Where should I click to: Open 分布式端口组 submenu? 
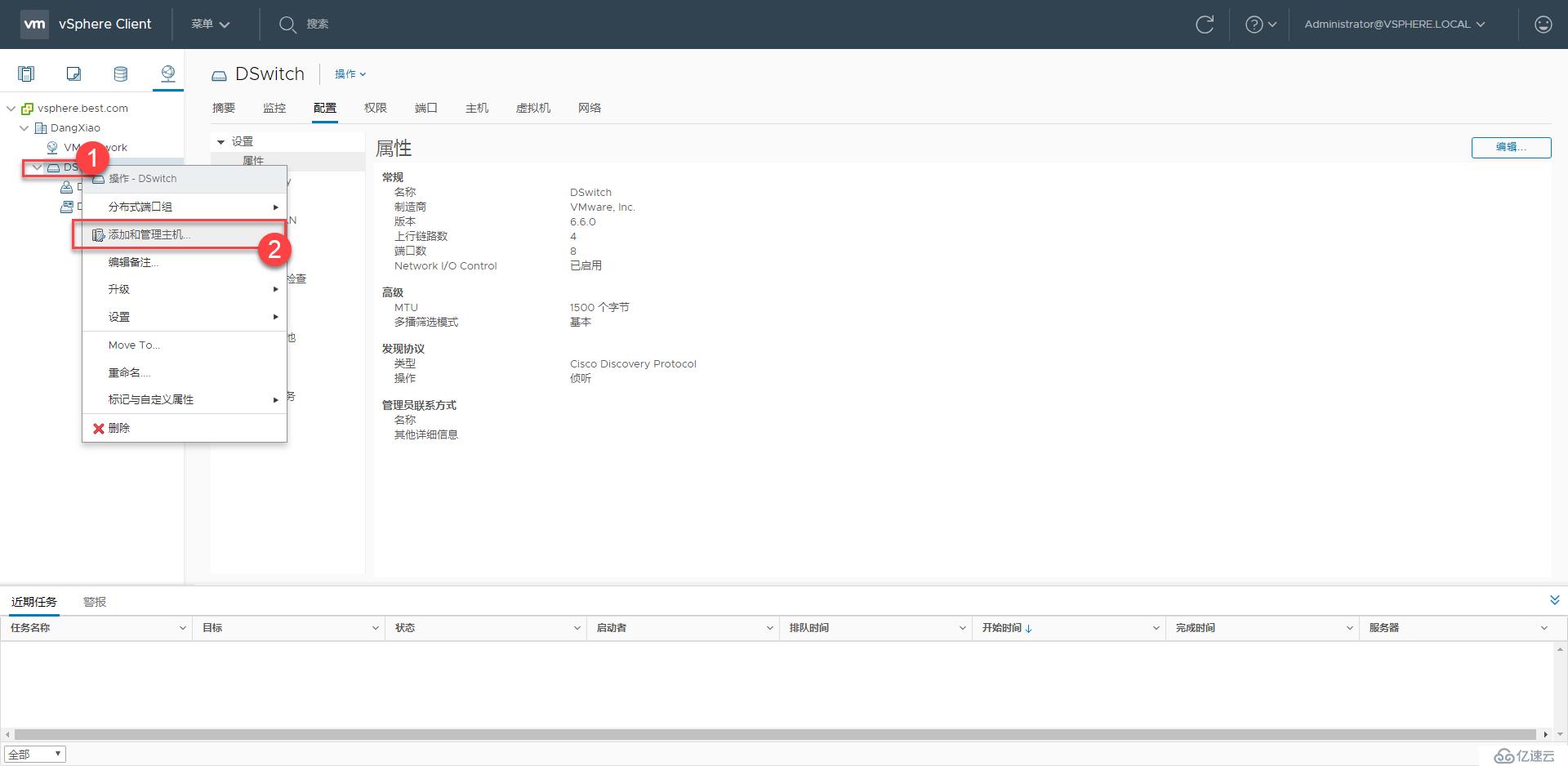185,207
